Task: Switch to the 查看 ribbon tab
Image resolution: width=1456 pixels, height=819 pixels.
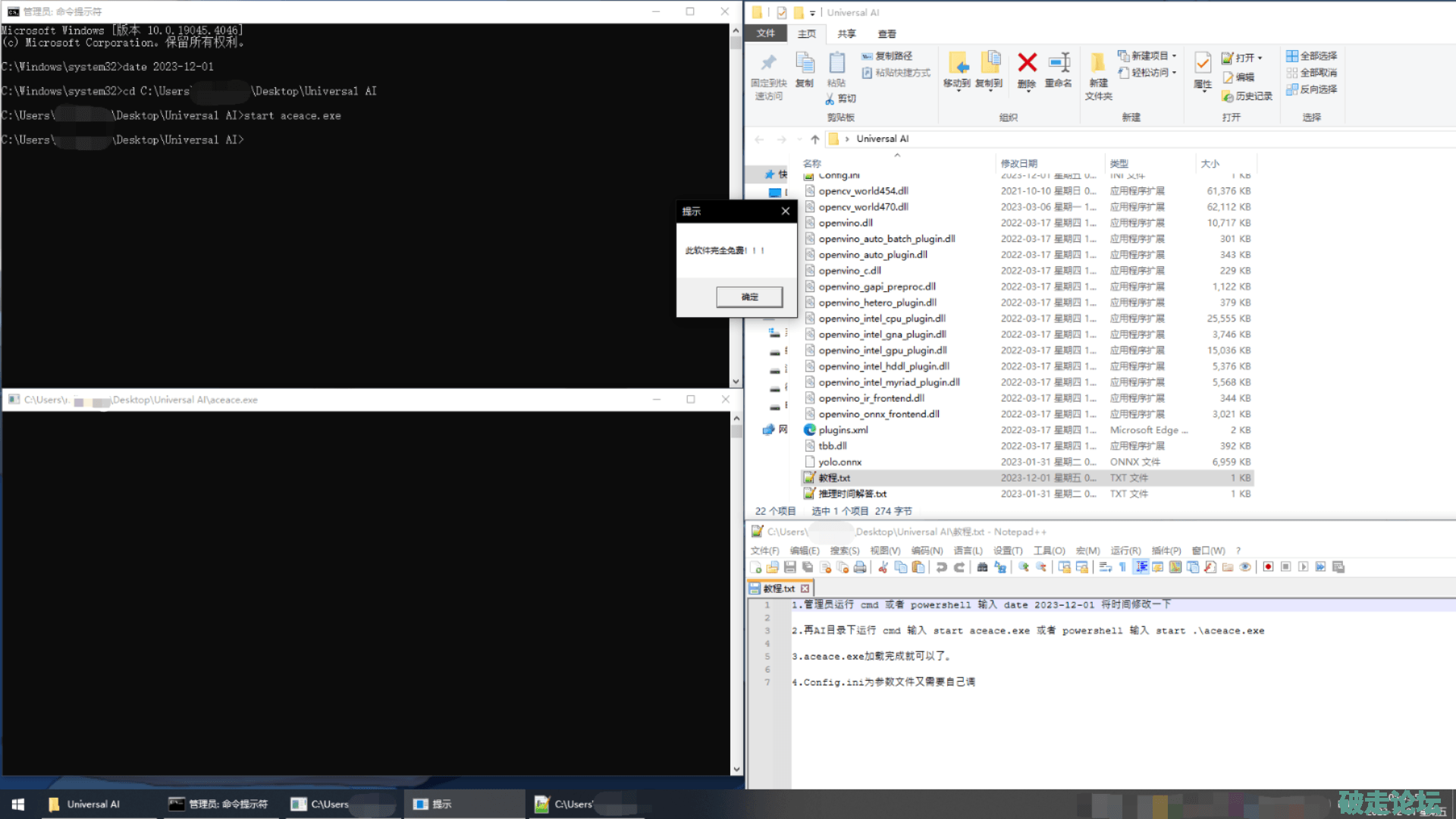Action: 886,34
